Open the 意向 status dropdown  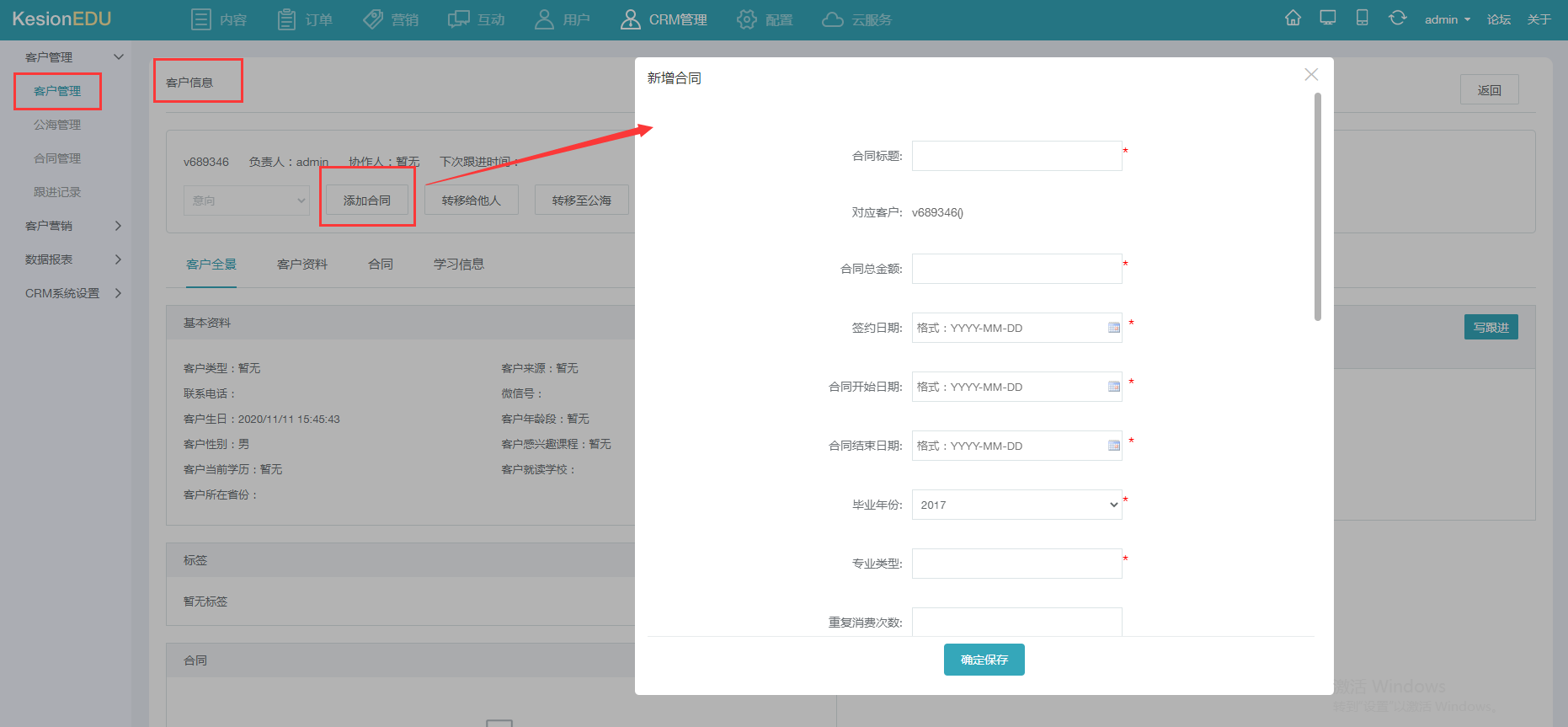coord(247,200)
